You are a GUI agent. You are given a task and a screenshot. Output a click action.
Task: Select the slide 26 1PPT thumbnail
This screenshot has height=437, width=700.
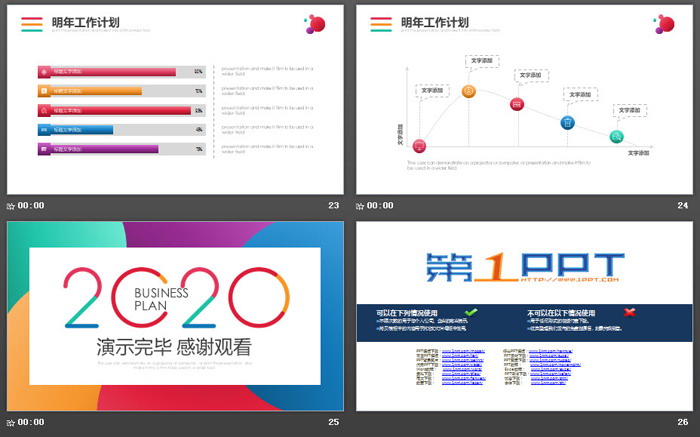(525, 316)
